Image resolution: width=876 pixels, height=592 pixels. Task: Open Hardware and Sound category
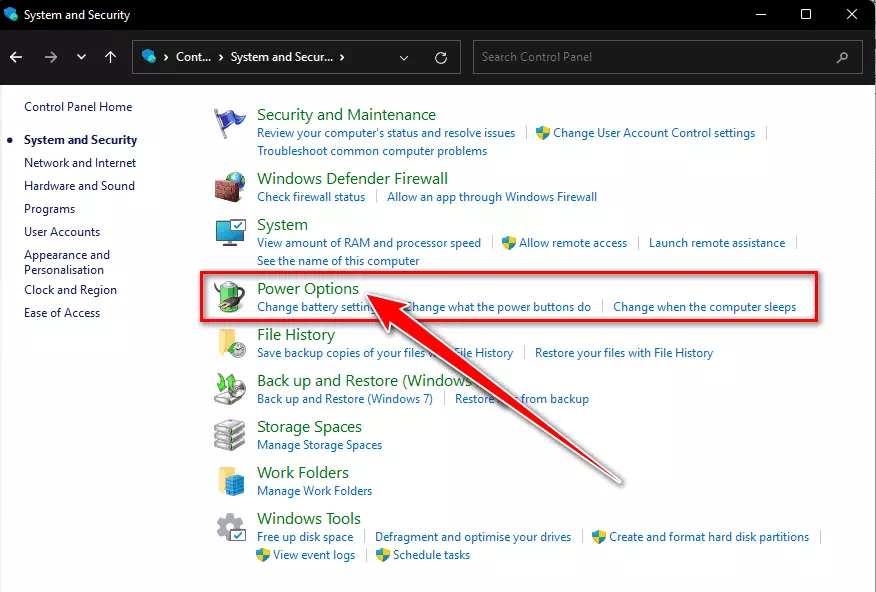[x=79, y=185]
